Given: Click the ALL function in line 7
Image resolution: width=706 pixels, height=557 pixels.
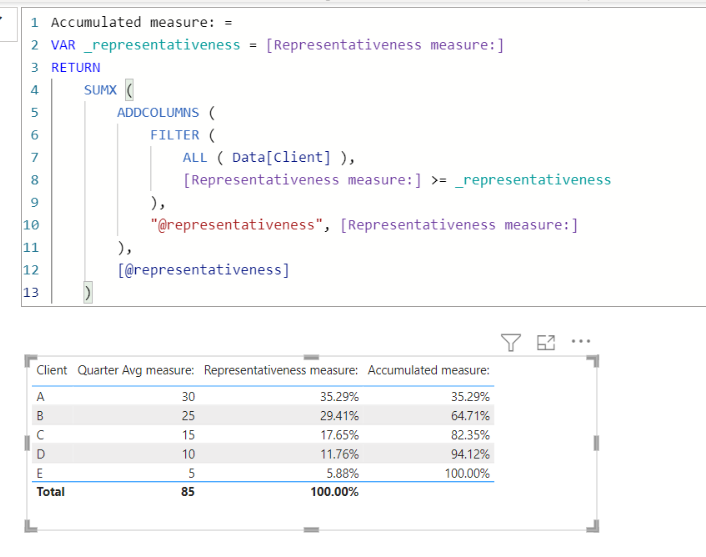Looking at the screenshot, I should [x=195, y=158].
